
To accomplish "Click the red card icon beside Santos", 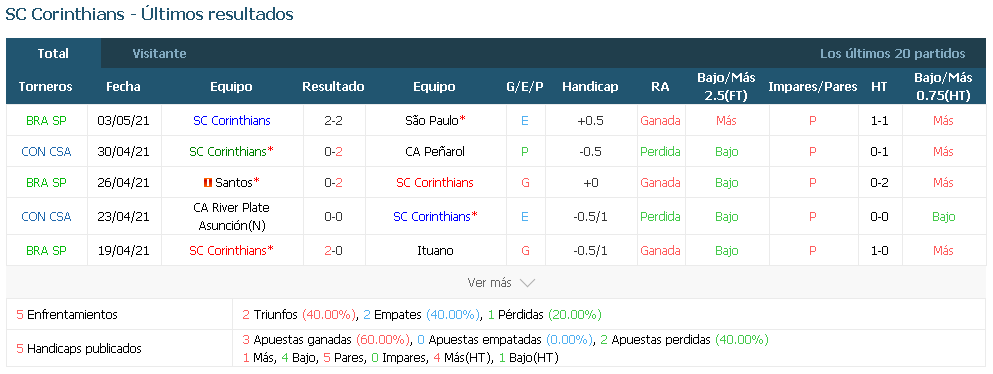I will click(x=207, y=183).
